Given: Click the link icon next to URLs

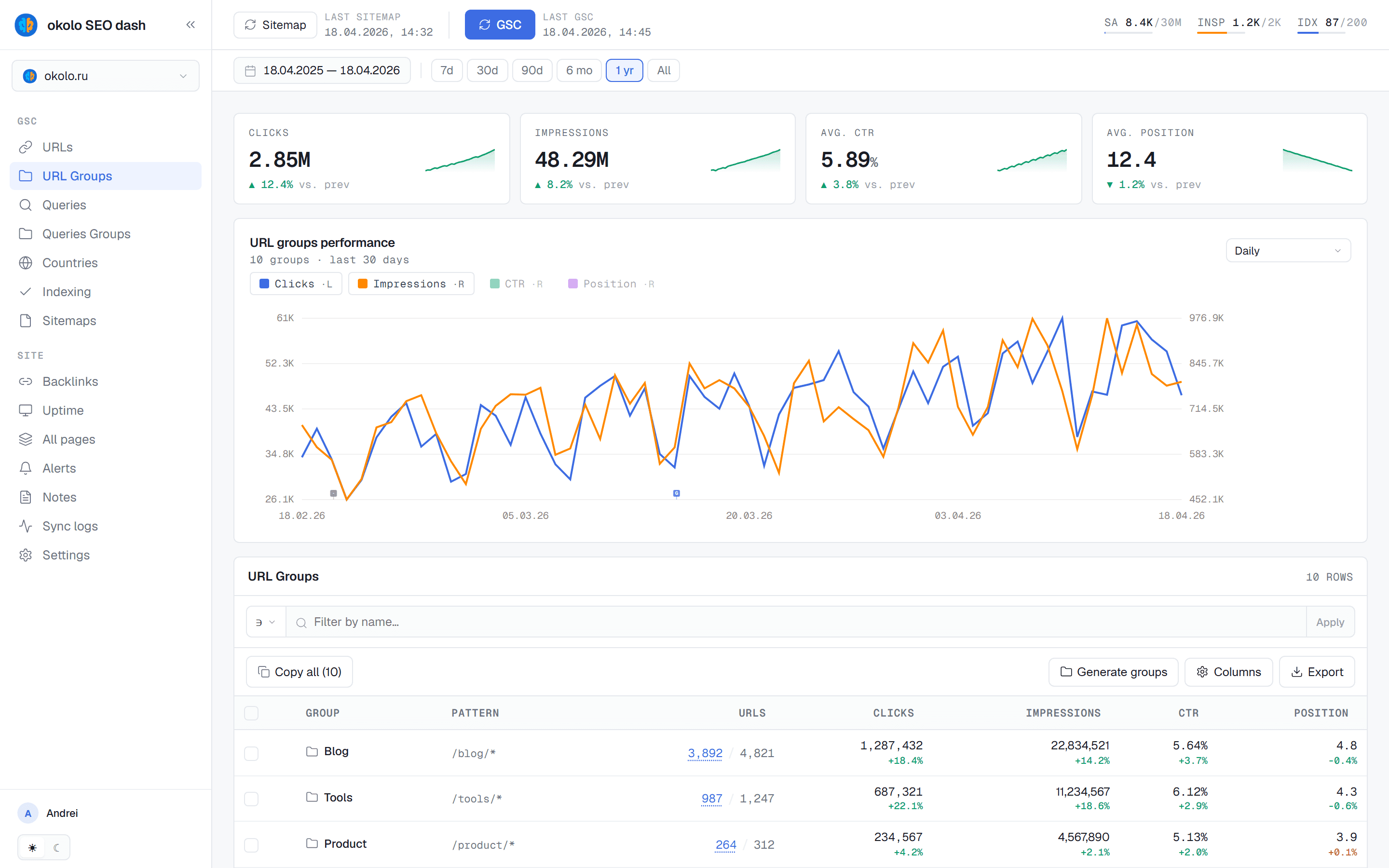Looking at the screenshot, I should point(25,147).
